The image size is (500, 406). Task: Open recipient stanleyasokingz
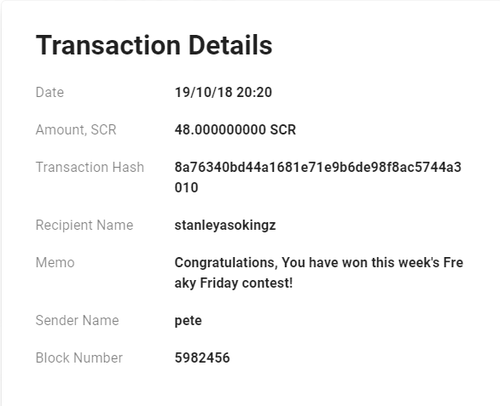[225, 225]
